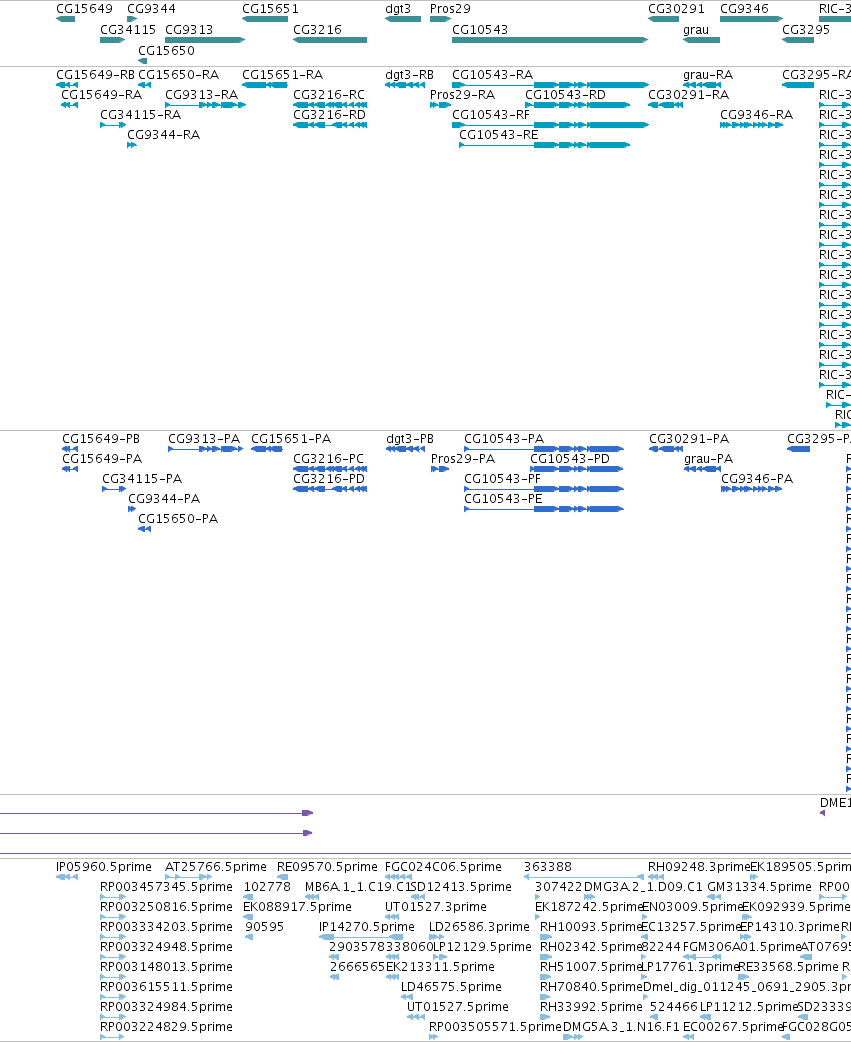Click protein label CG30291-PA
Screen dimensions: 851x1042
pyautogui.click(x=689, y=439)
